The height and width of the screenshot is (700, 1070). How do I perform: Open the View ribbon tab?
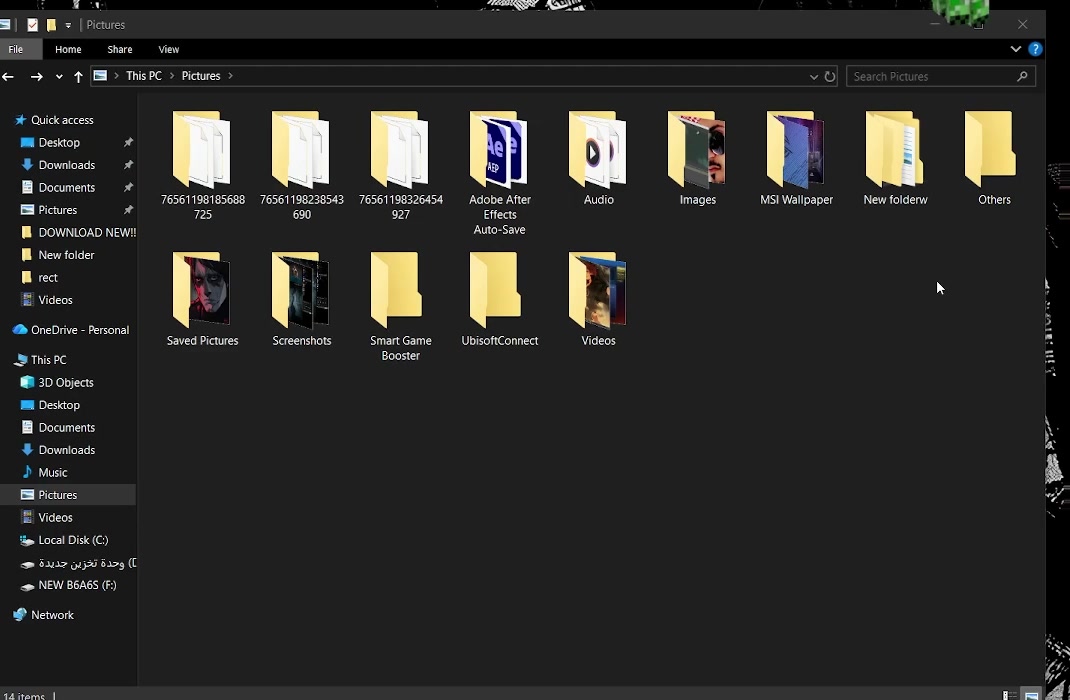pos(169,49)
